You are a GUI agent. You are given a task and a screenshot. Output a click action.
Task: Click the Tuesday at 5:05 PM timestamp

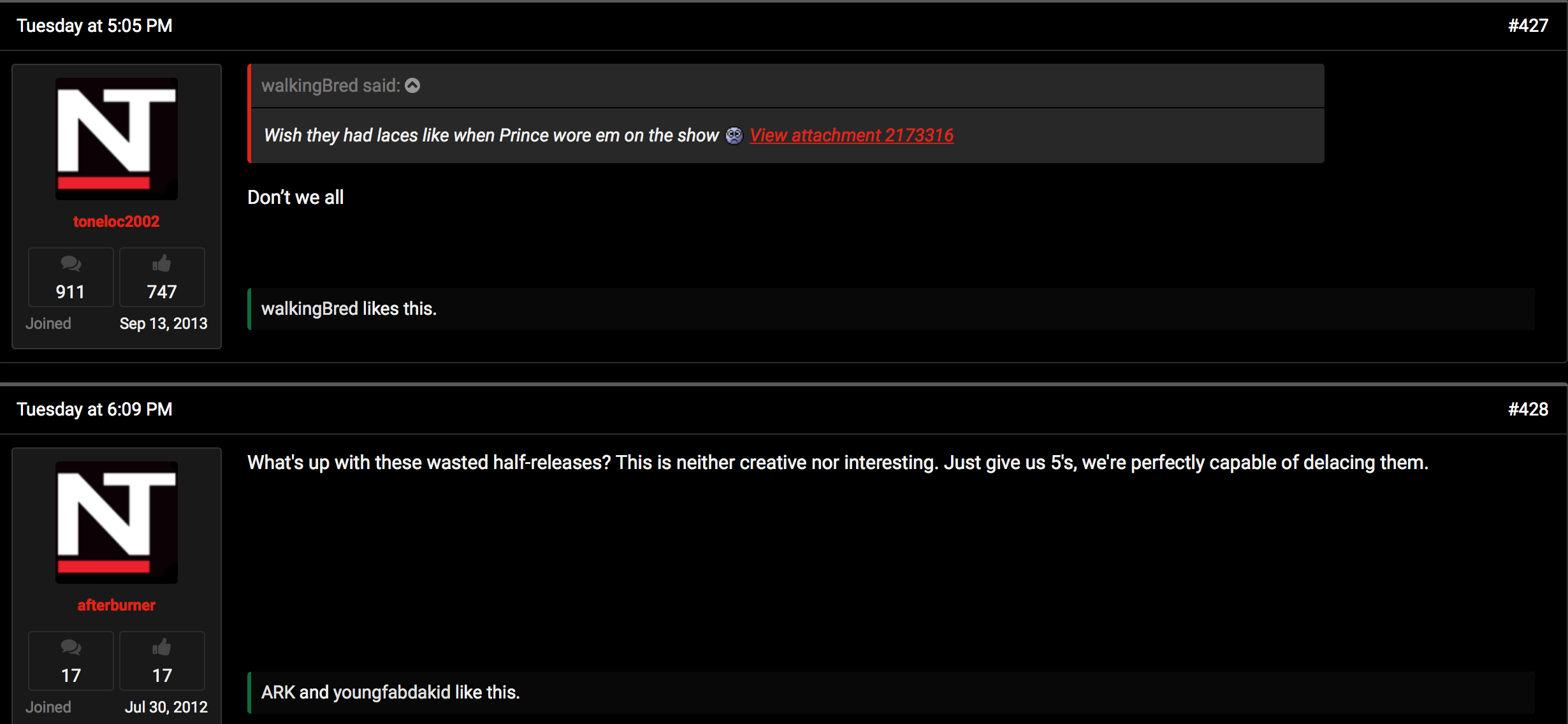coord(94,25)
